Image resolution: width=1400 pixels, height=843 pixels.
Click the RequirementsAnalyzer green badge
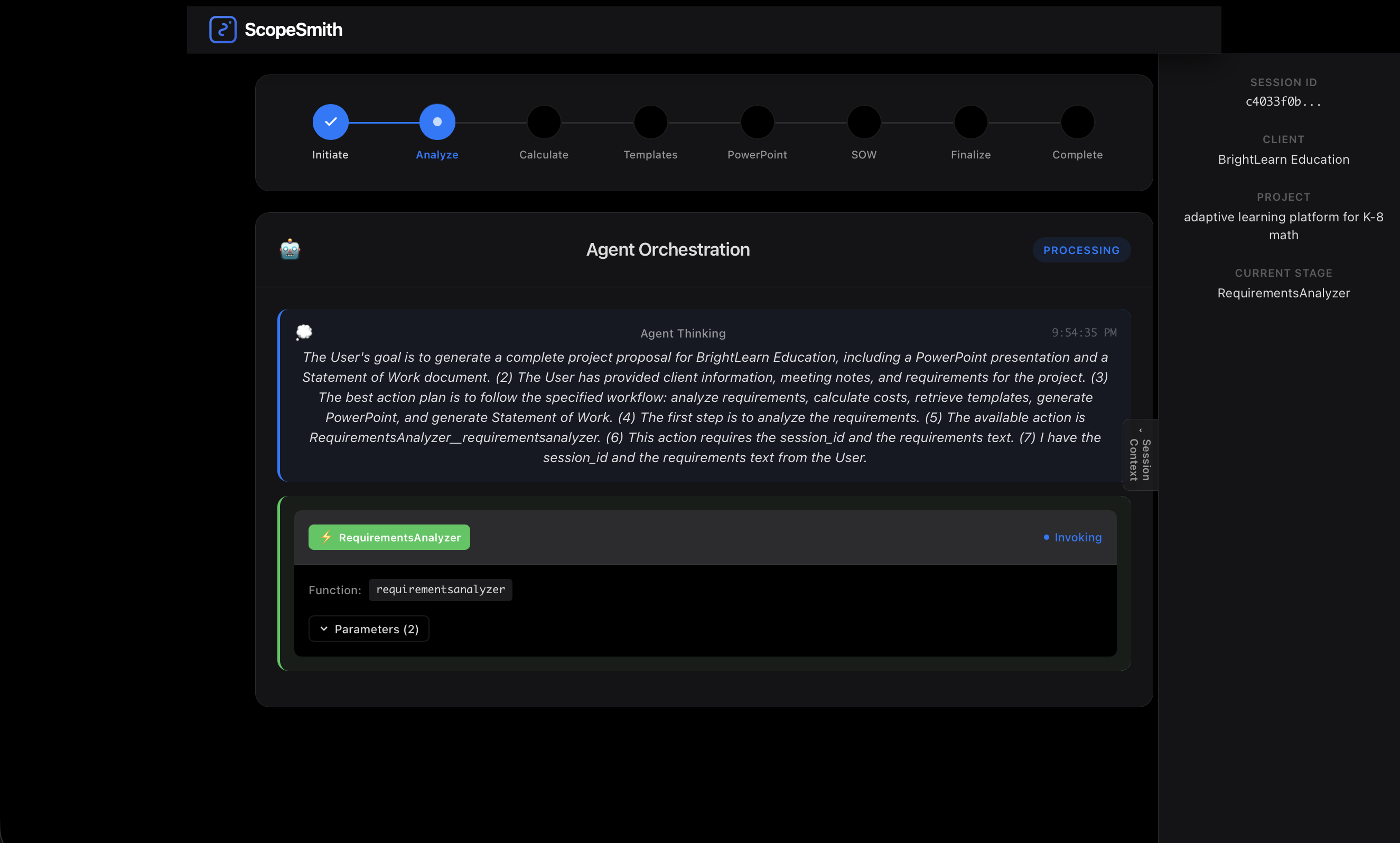pyautogui.click(x=389, y=537)
